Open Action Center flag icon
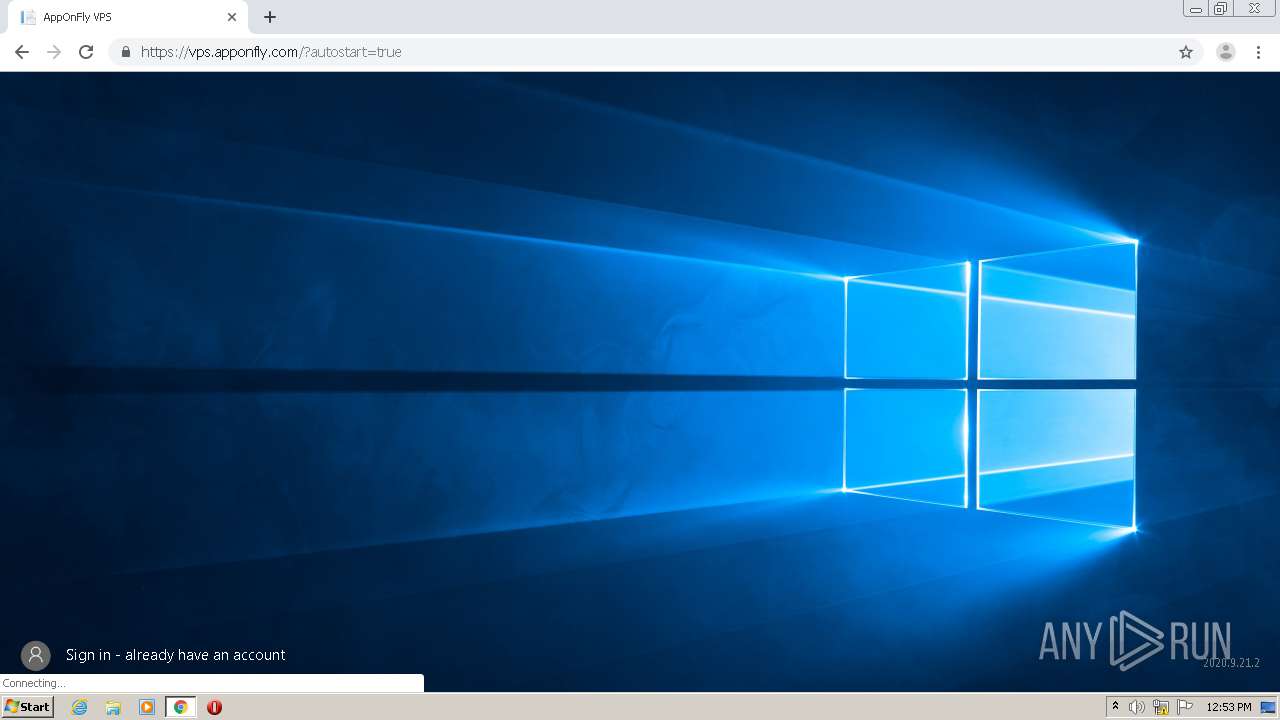The image size is (1280, 720). 1185,707
